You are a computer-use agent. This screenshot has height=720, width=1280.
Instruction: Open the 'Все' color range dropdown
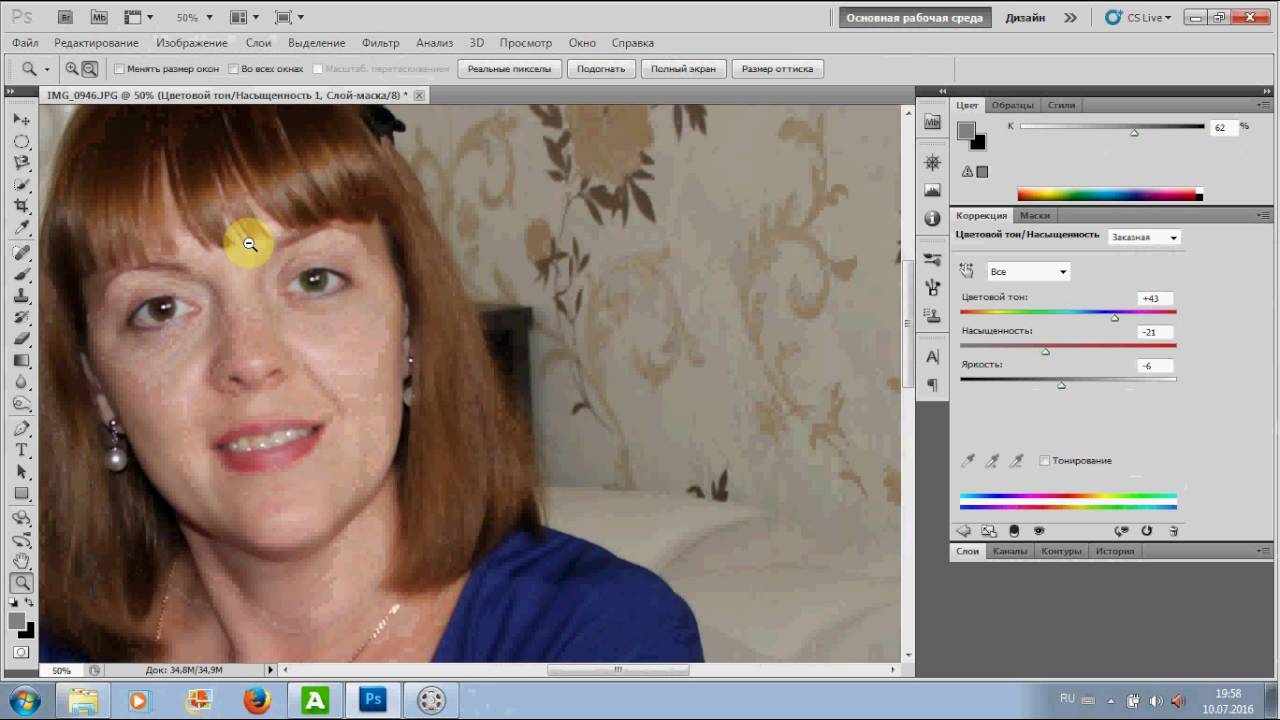[x=1028, y=272]
